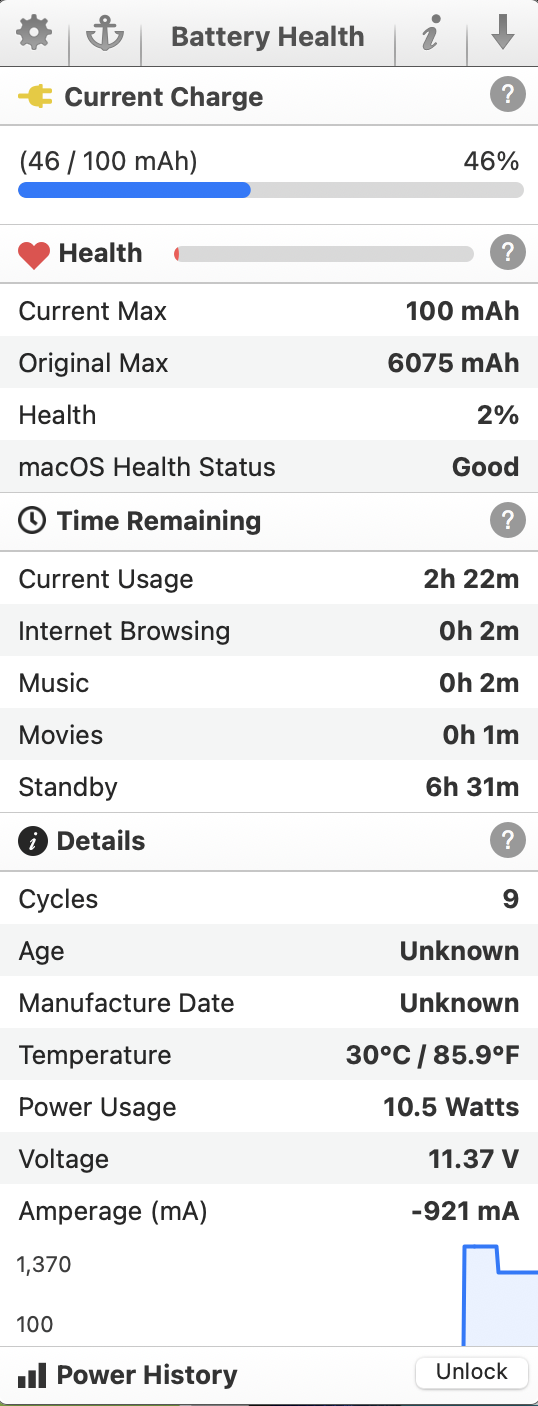Screen dimensions: 538x1406
Task: Click the red heart Health icon
Action: (x=34, y=254)
